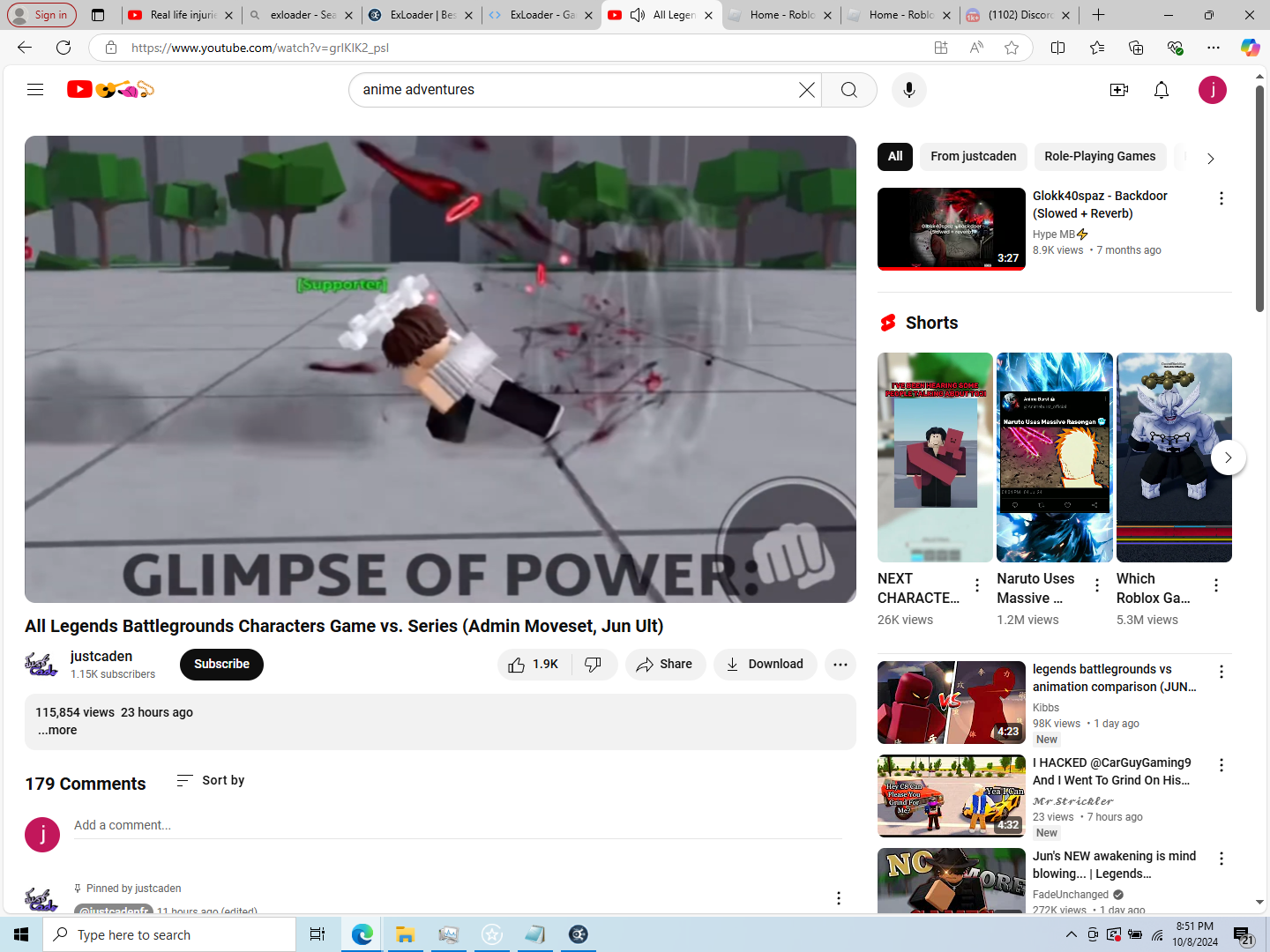The image size is (1270, 952).
Task: Open Glokk40spaz Backdoor video thumbnail
Action: coord(952,229)
